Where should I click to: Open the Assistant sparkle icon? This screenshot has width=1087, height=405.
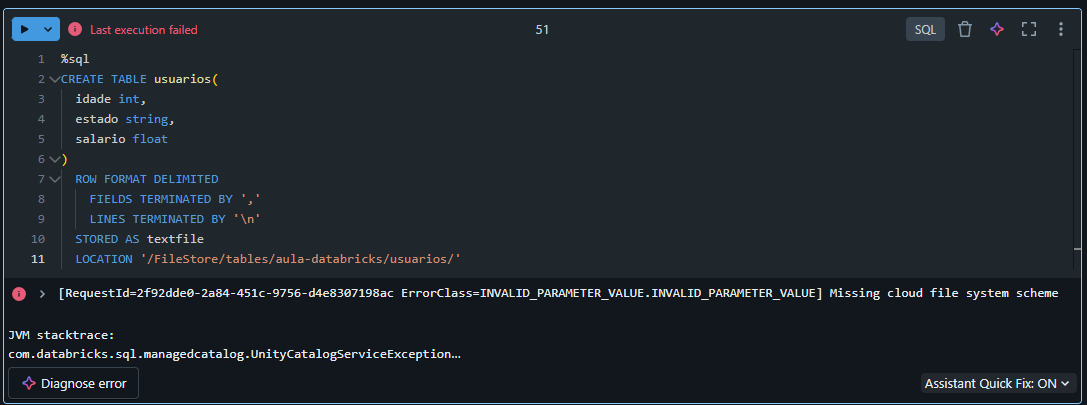pos(997,29)
